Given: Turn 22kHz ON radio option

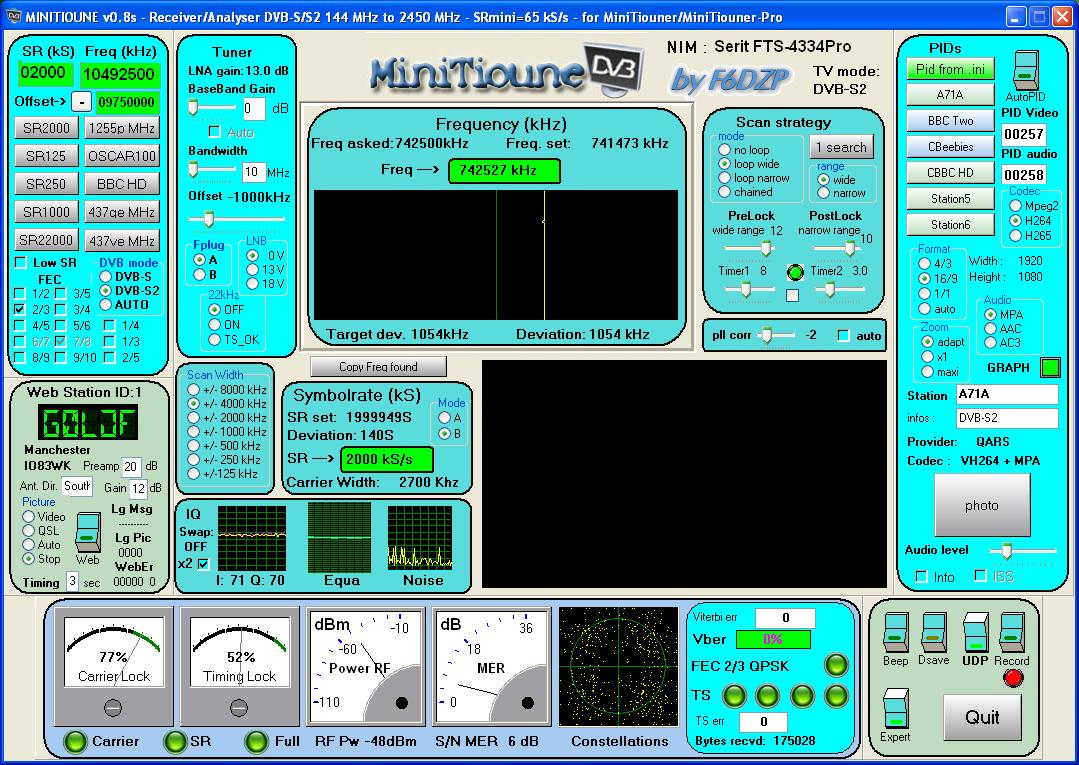Looking at the screenshot, I should (214, 325).
